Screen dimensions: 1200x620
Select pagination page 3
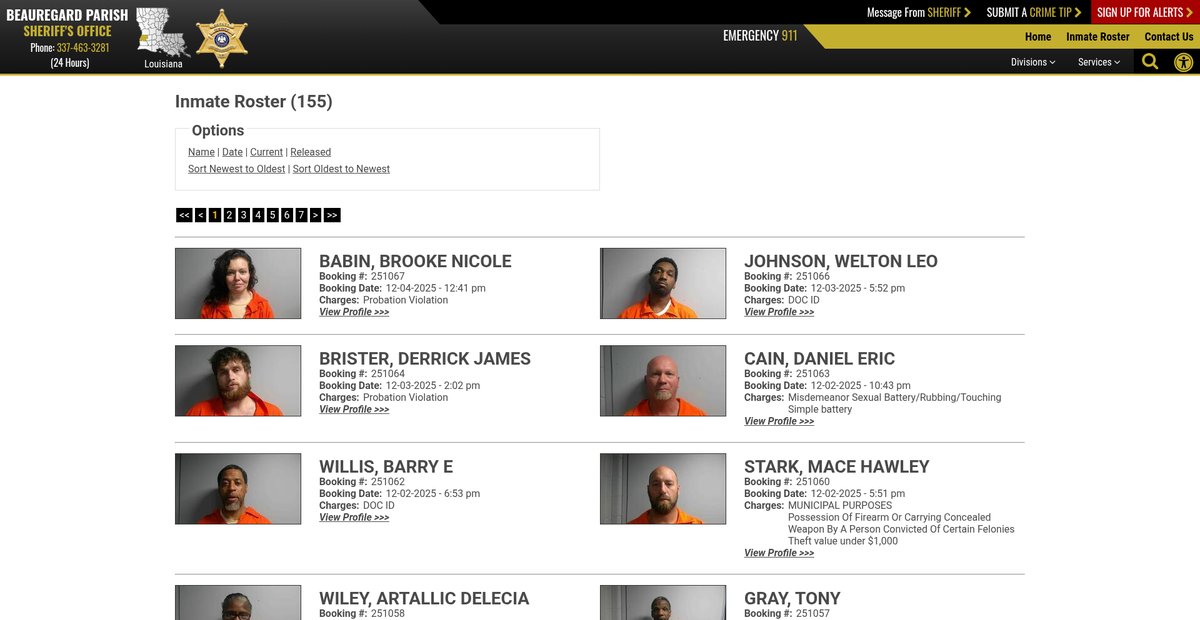[244, 215]
